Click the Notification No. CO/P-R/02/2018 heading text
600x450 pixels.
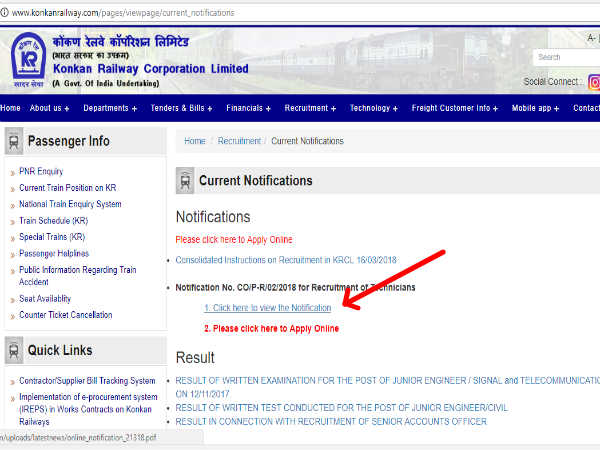click(295, 288)
